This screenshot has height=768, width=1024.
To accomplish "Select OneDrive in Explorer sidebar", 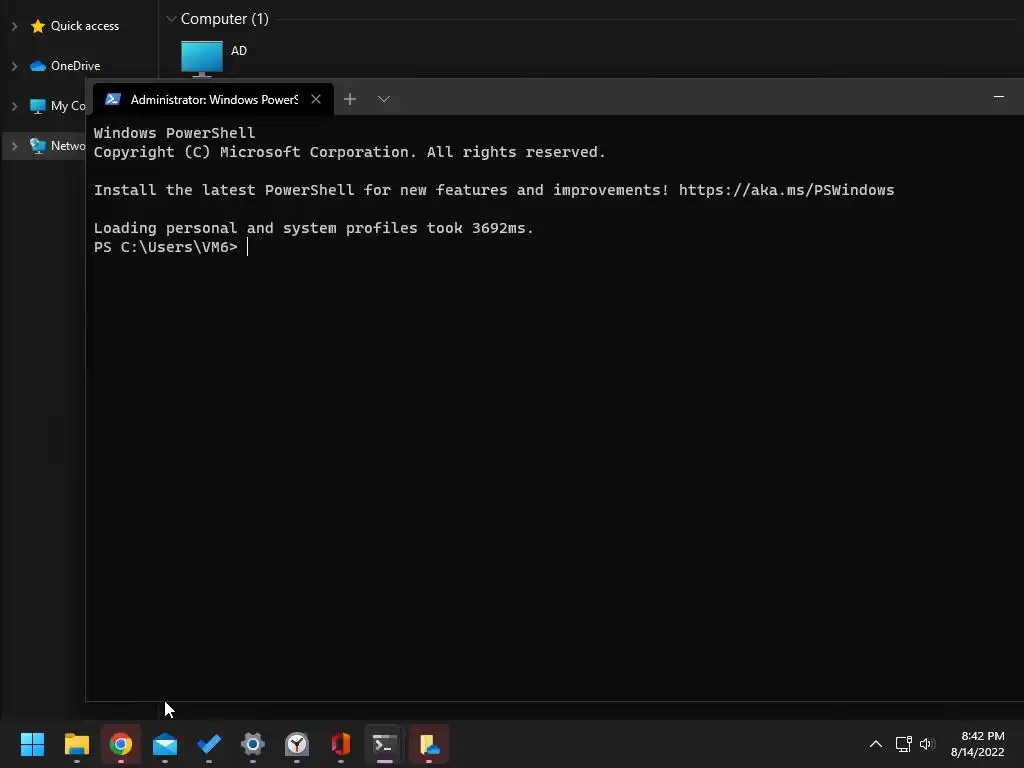I will (x=75, y=66).
